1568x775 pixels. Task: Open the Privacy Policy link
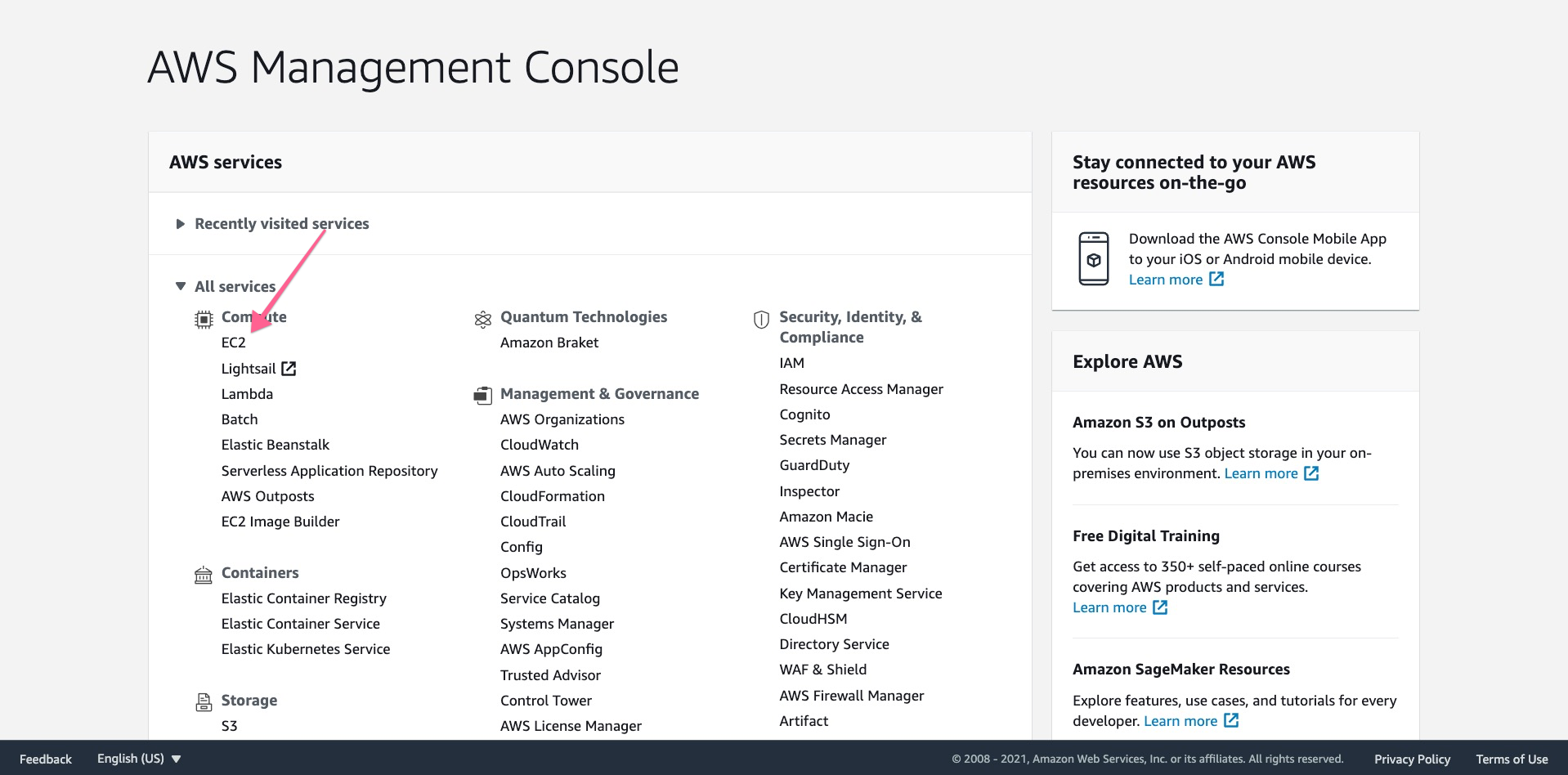tap(1413, 759)
